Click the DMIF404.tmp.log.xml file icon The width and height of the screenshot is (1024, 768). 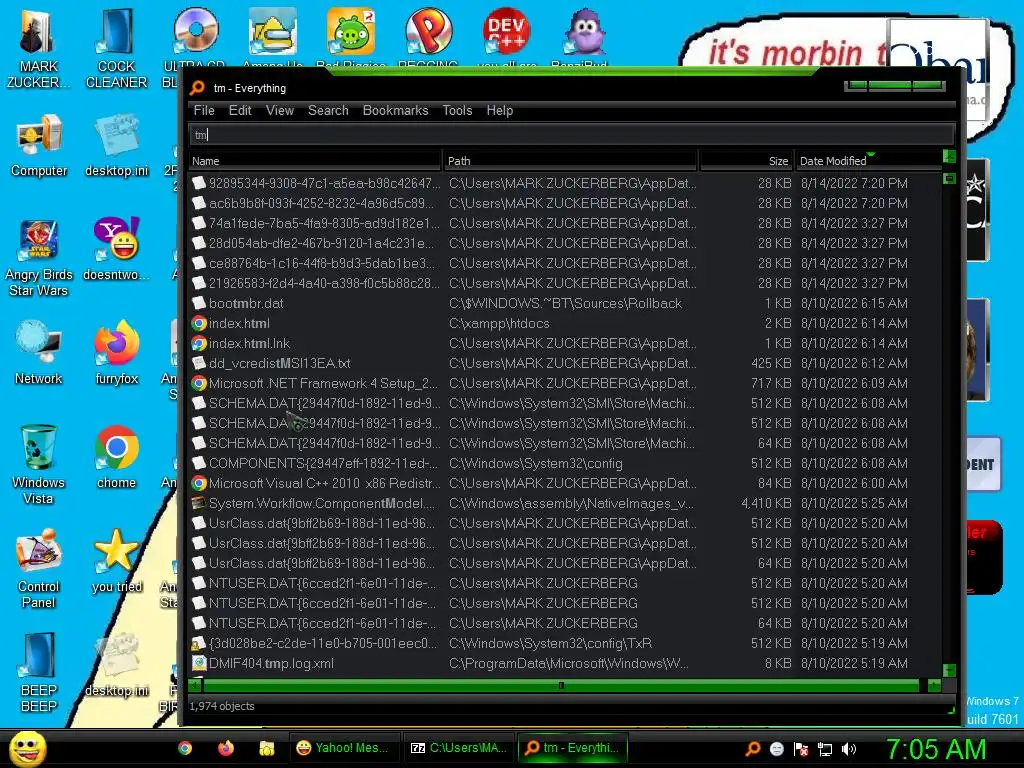[x=199, y=664]
